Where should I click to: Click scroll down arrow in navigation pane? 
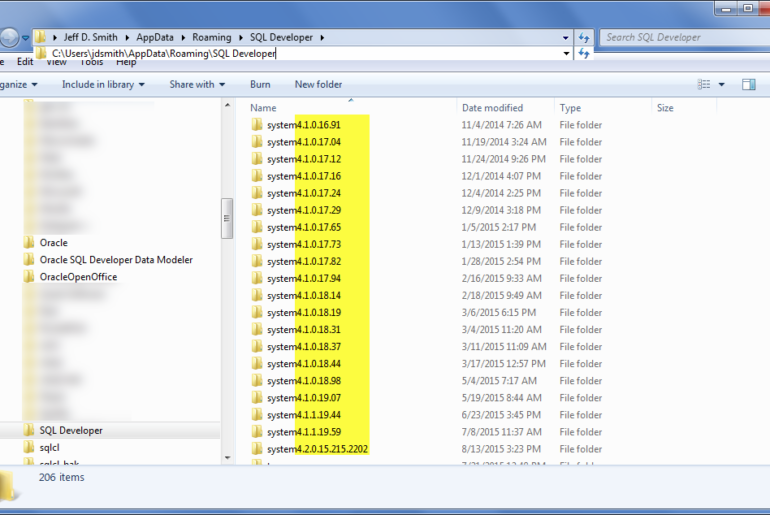pyautogui.click(x=227, y=458)
